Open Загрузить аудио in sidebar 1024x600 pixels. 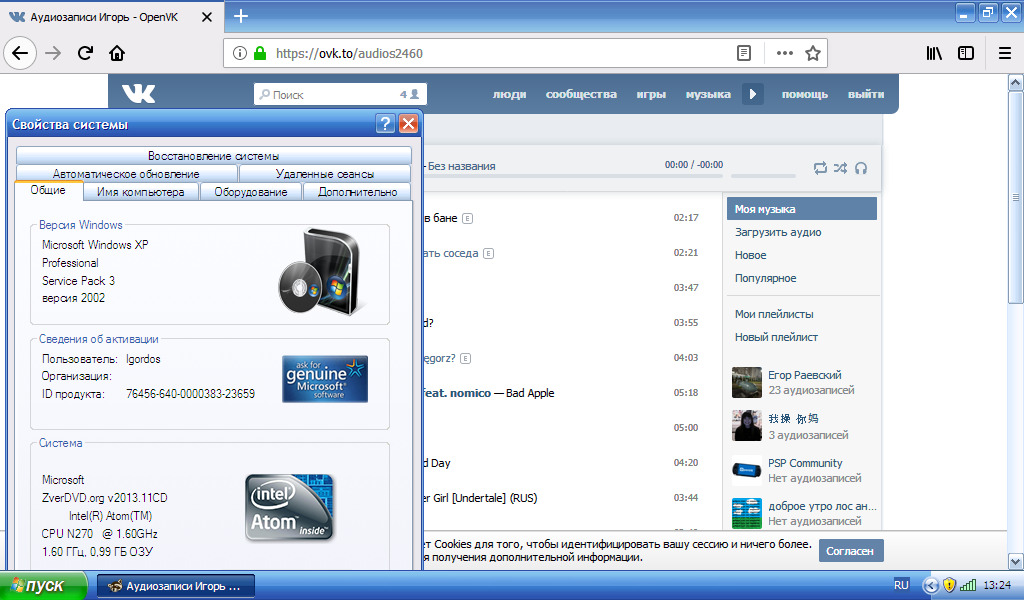[x=778, y=232]
